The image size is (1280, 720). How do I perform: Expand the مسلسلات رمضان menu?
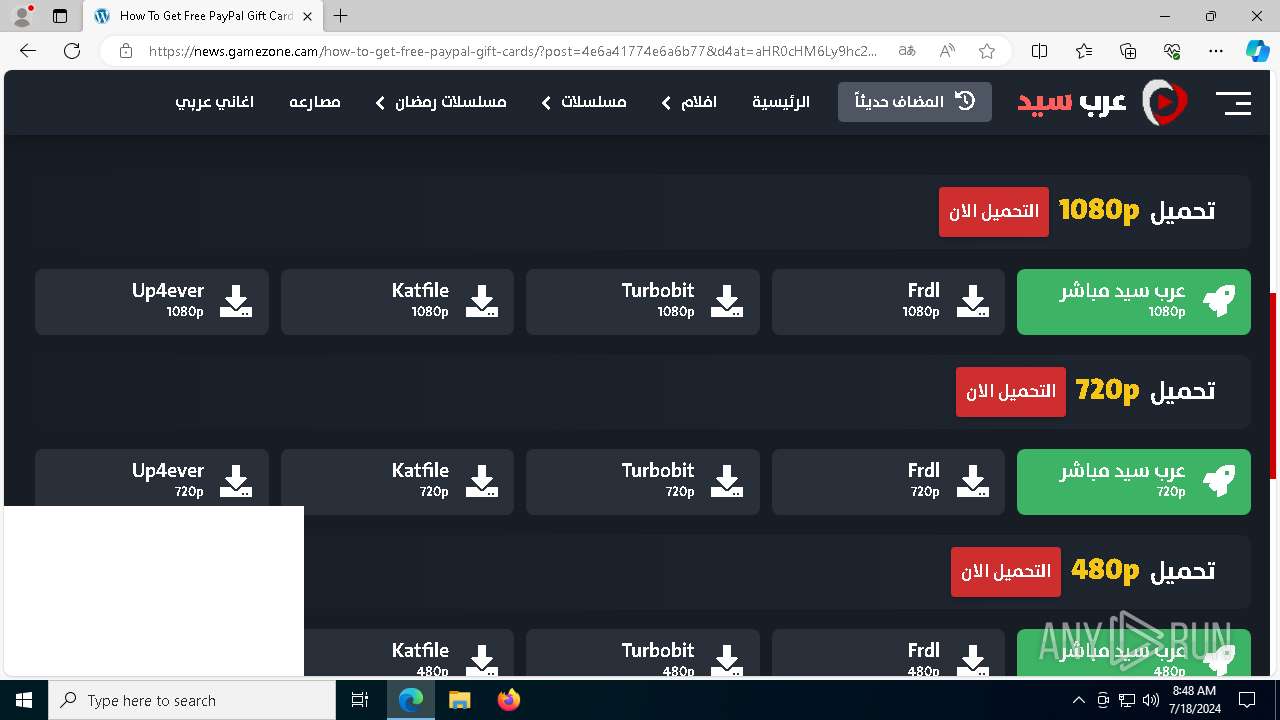click(x=441, y=102)
